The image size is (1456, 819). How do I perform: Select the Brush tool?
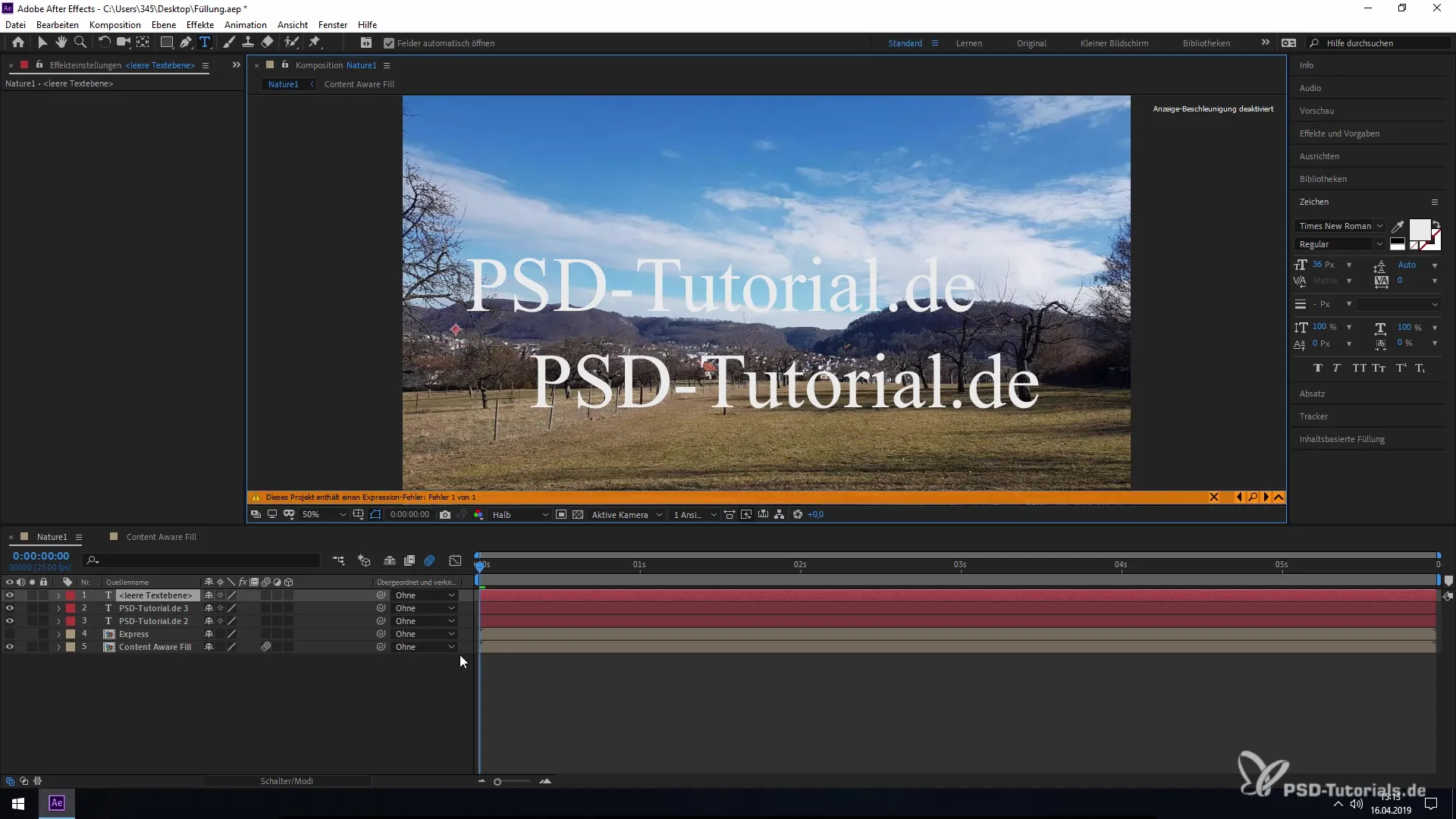pos(229,43)
